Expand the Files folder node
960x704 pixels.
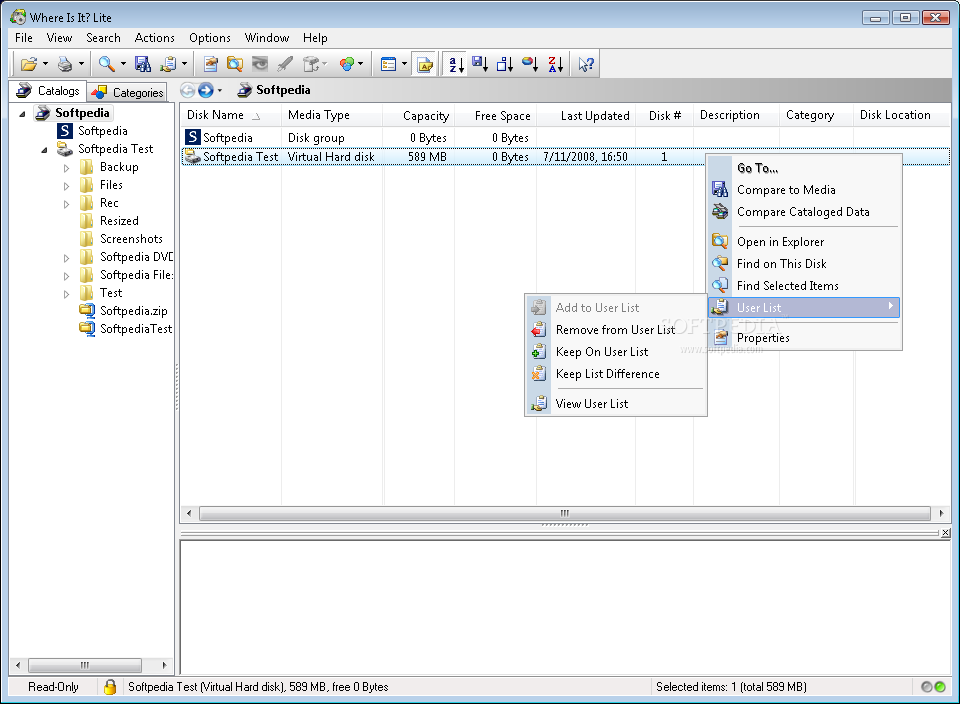click(x=66, y=185)
